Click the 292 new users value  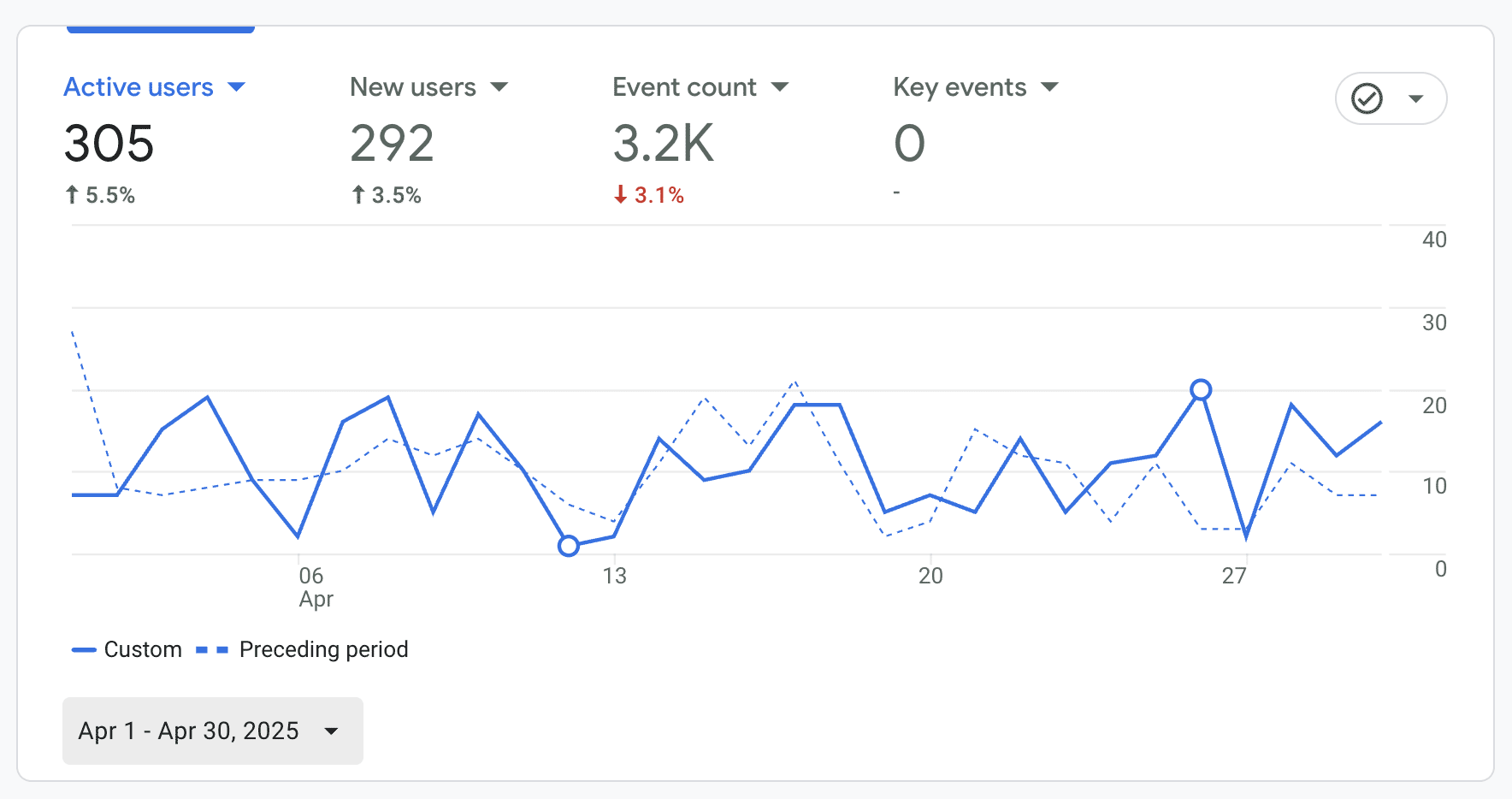pos(393,143)
